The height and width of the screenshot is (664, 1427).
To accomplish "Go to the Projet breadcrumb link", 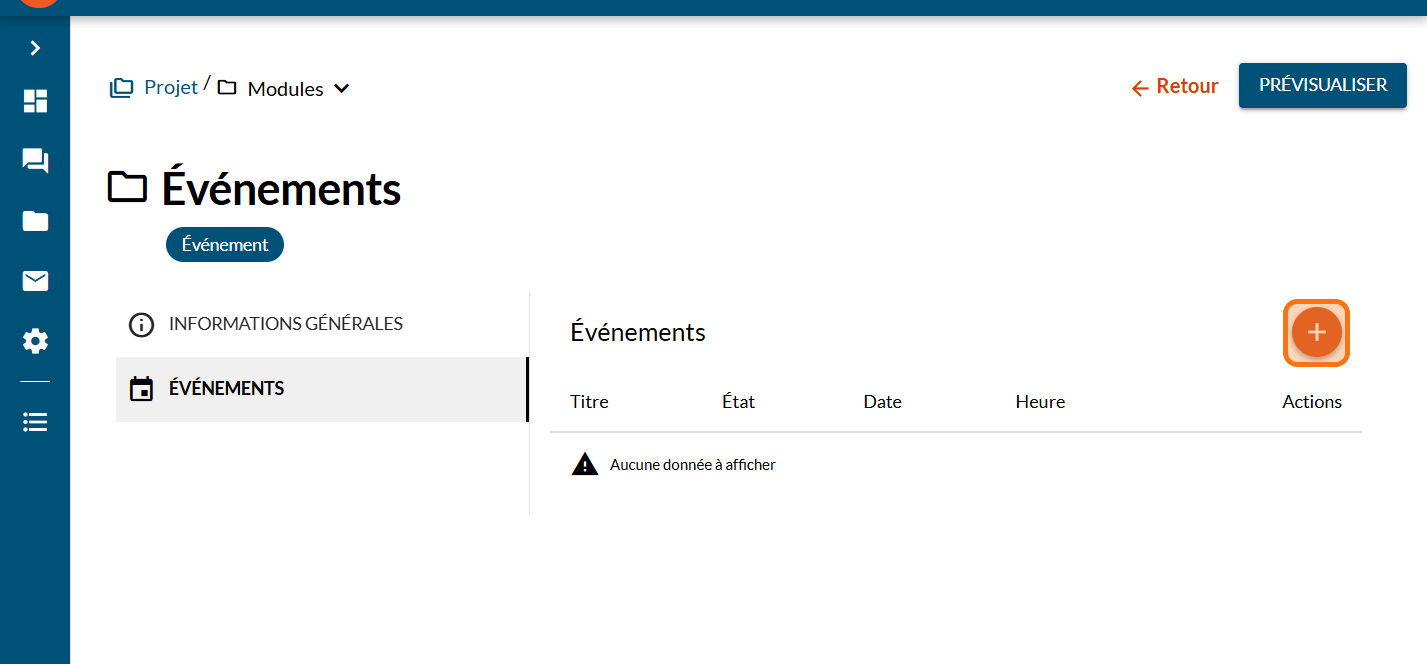I will (x=170, y=88).
